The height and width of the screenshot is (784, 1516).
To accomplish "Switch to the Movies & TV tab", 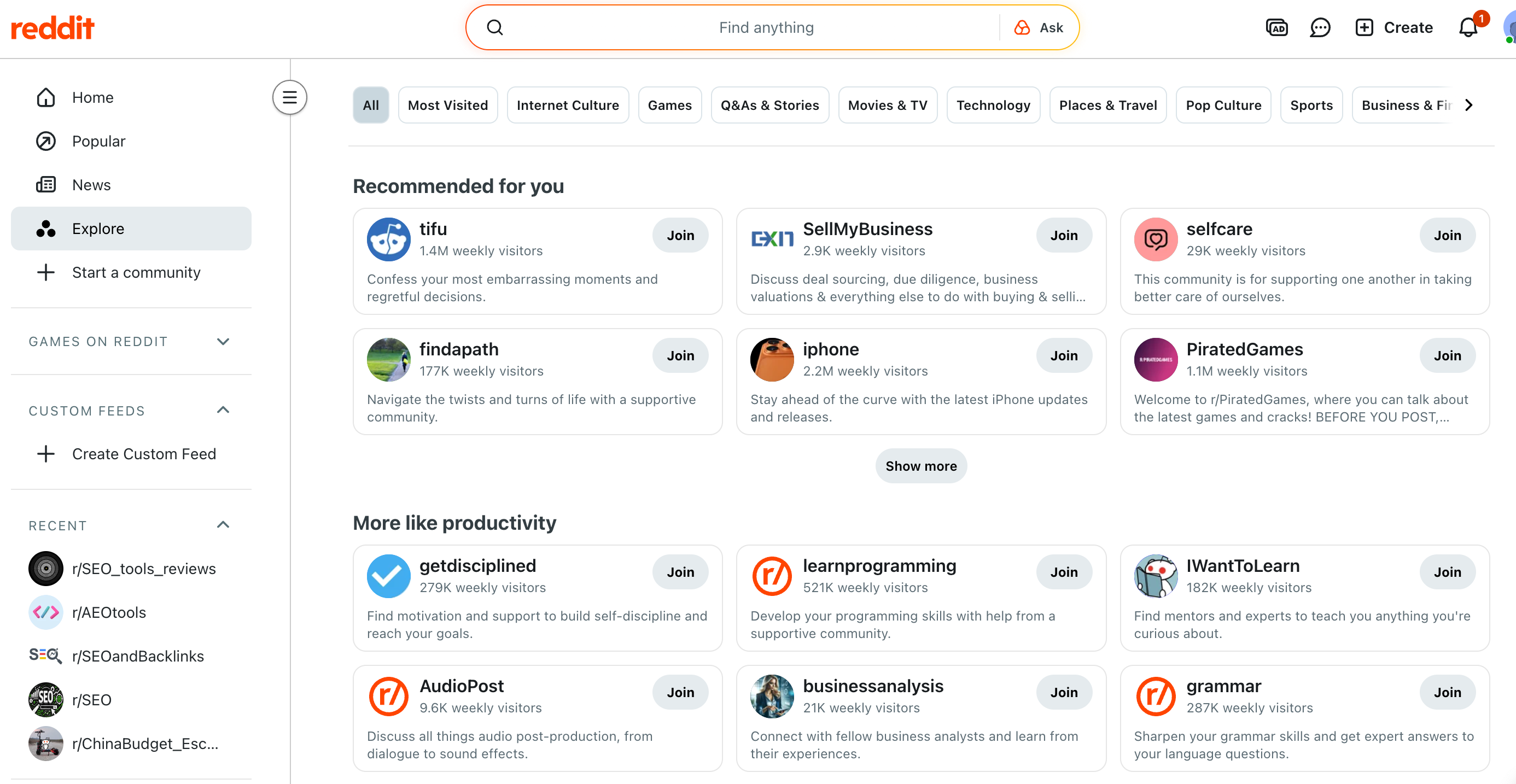I will click(888, 106).
